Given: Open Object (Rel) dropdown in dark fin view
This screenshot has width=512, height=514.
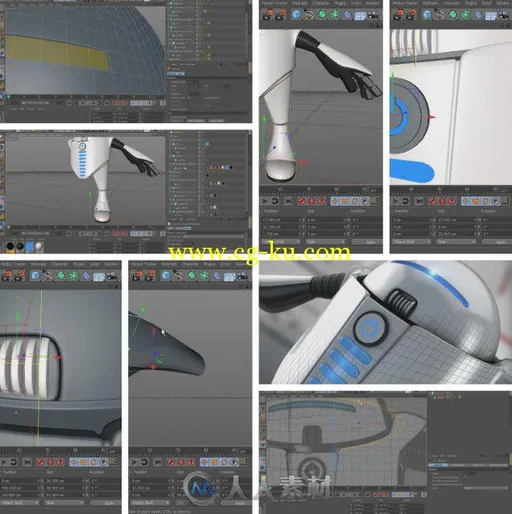Looking at the screenshot, I should pos(150,503).
